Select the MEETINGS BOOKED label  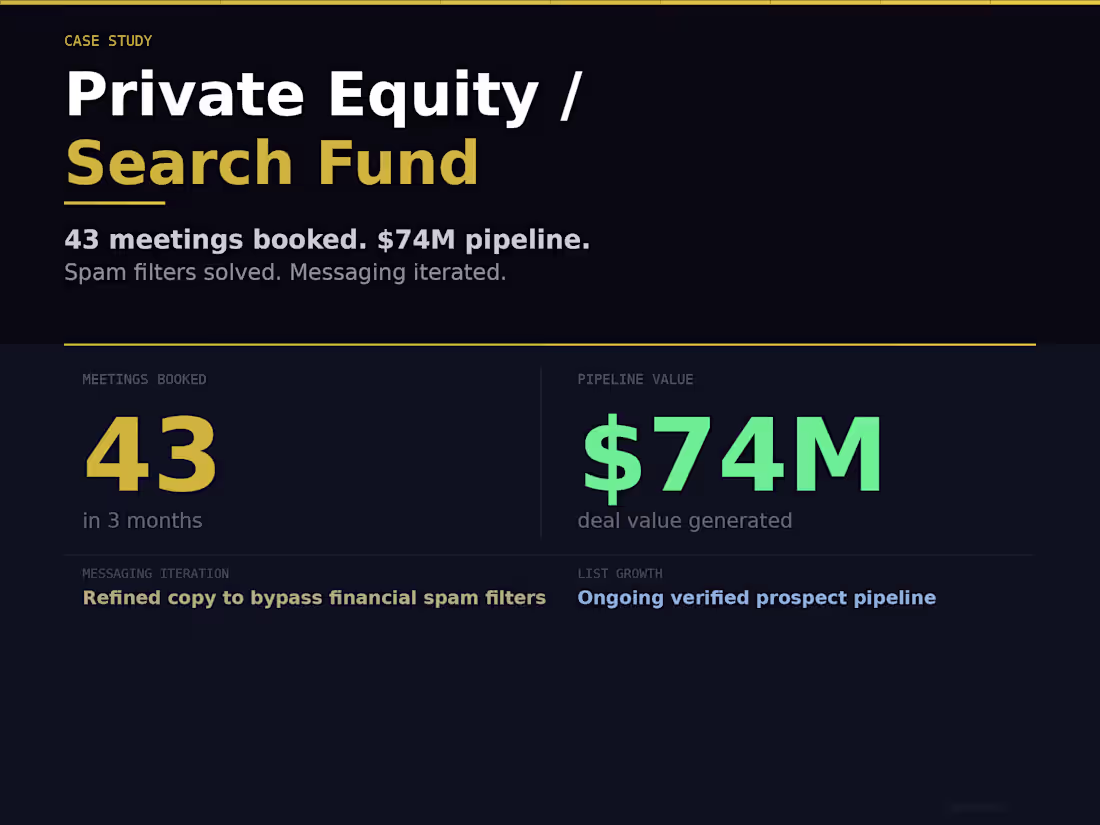(x=144, y=379)
